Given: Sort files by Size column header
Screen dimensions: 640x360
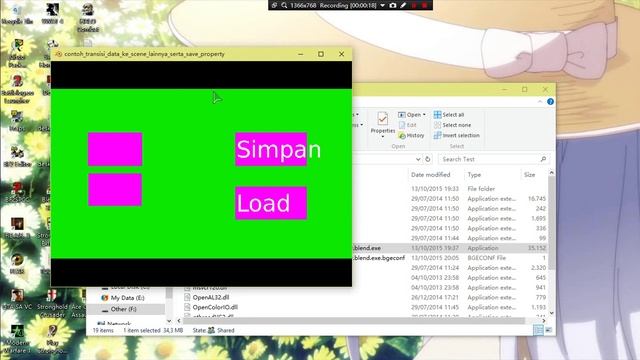Looking at the screenshot, I should (x=529, y=175).
